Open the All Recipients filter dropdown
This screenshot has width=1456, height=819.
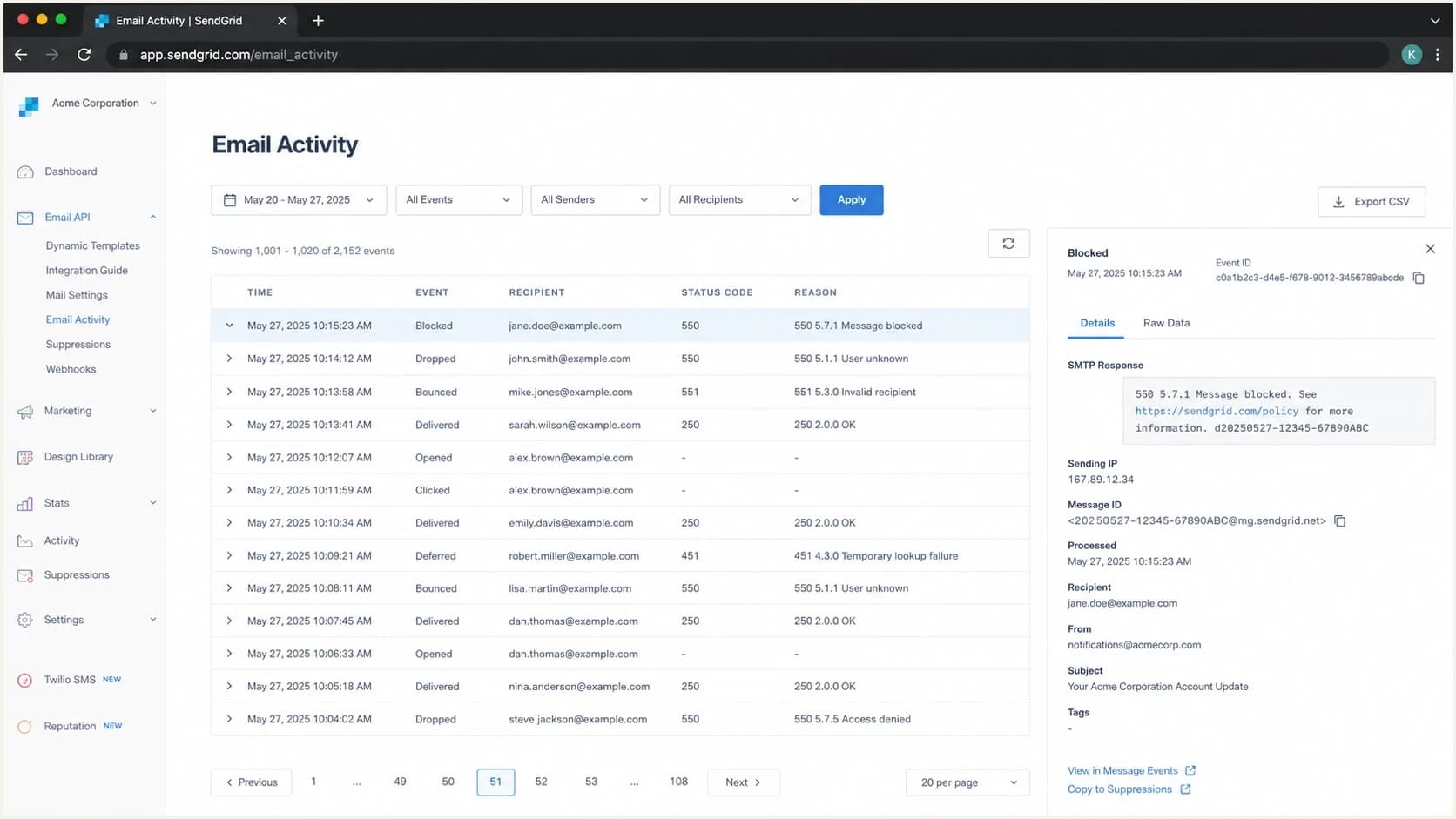tap(739, 200)
